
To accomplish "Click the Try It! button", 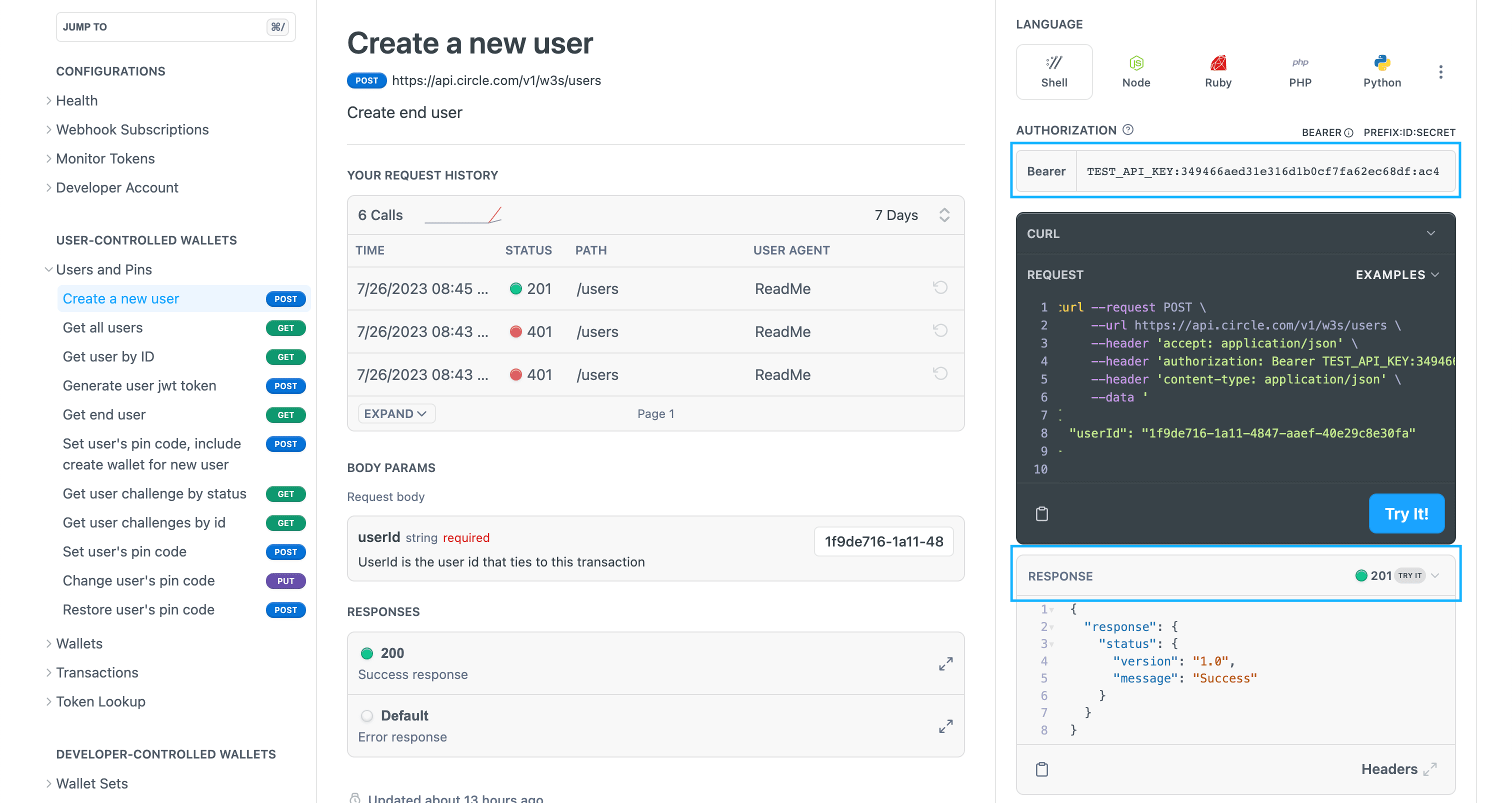I will tap(1406, 513).
